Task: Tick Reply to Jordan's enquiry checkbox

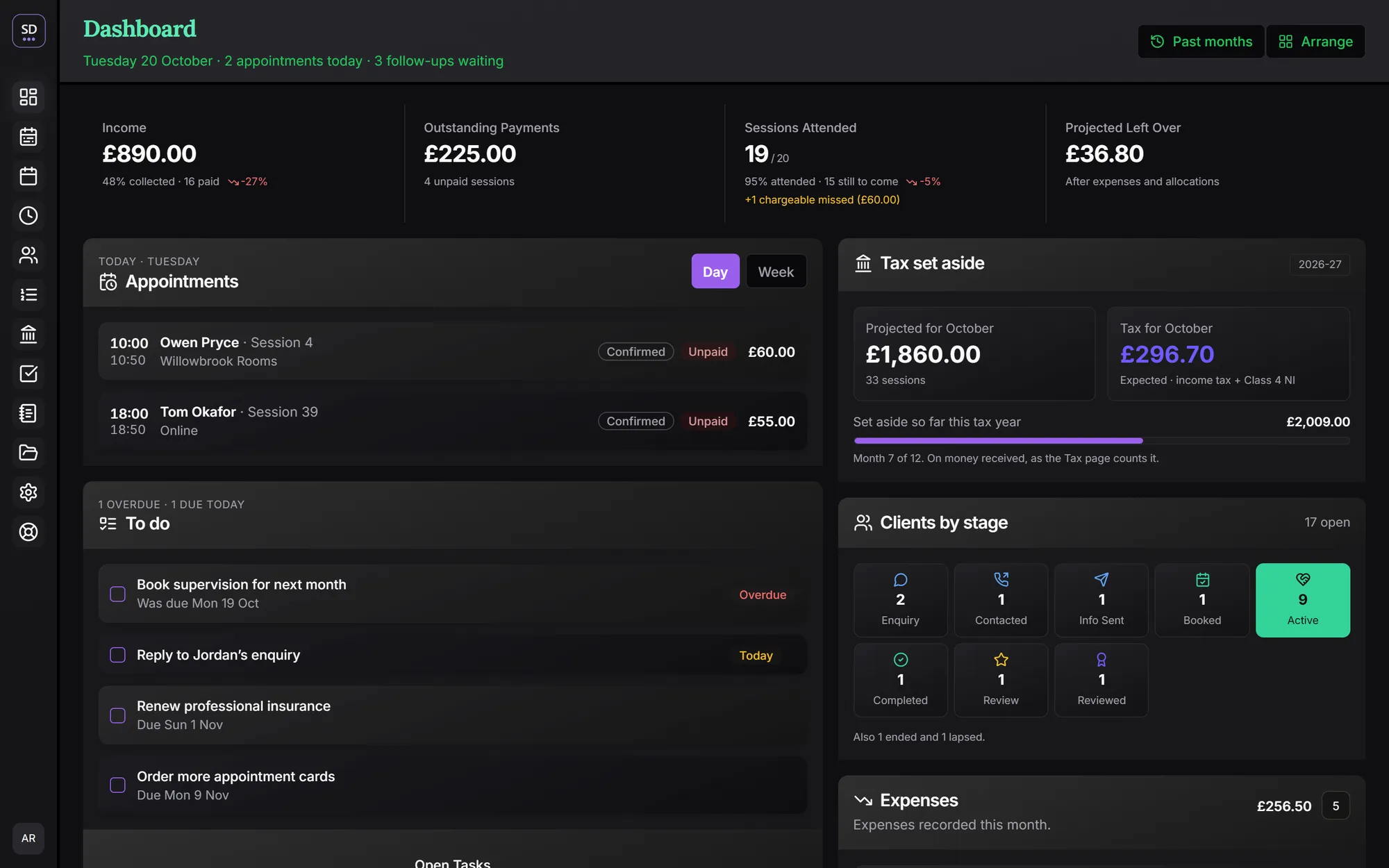Action: (x=118, y=655)
